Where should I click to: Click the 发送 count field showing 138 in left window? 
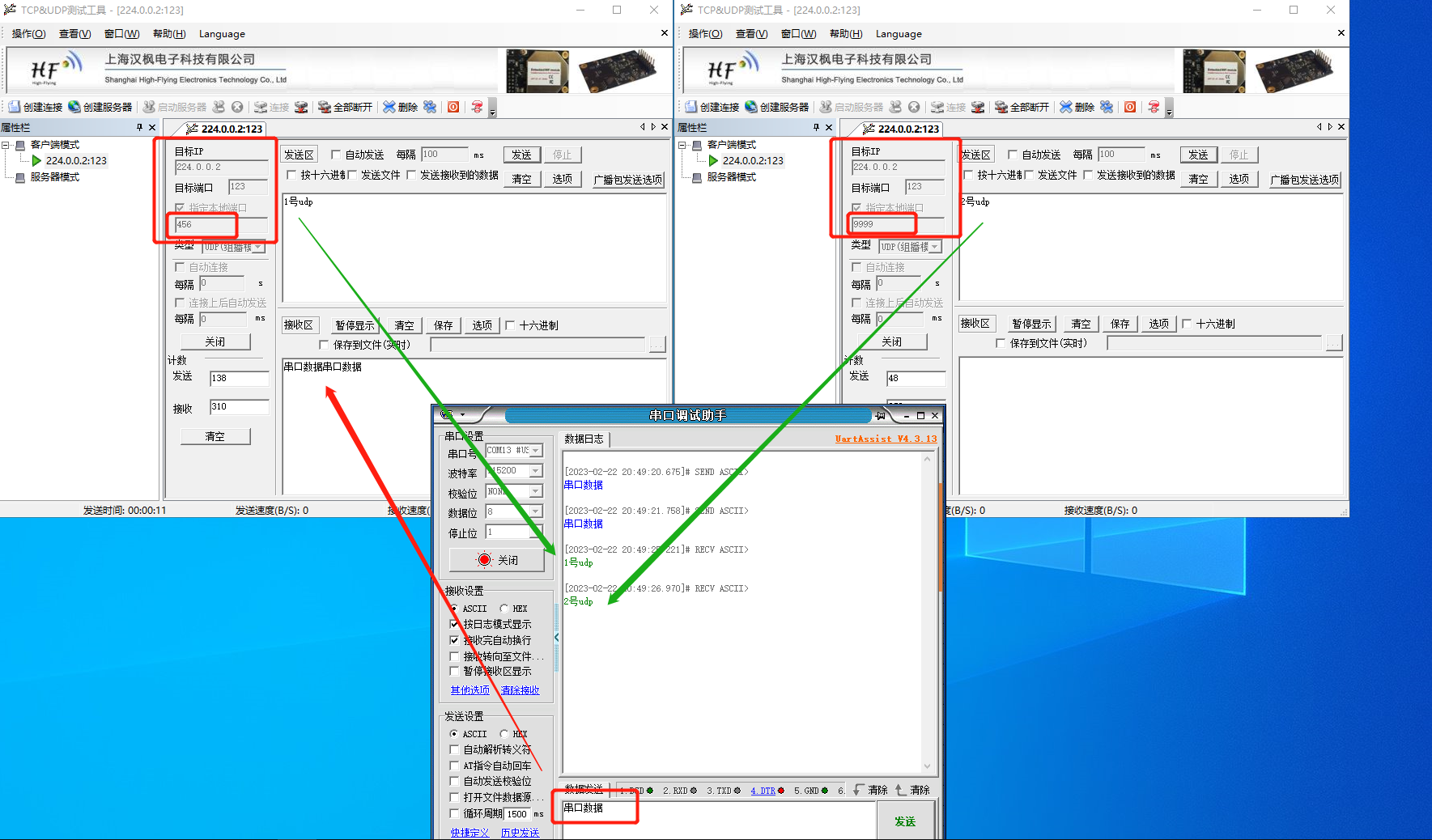(239, 378)
